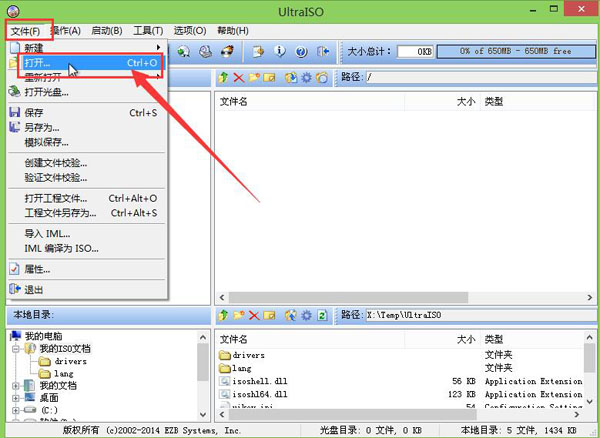This screenshot has width=600, height=438.
Task: Expand the (C:) drive tree node
Action: tap(15, 410)
